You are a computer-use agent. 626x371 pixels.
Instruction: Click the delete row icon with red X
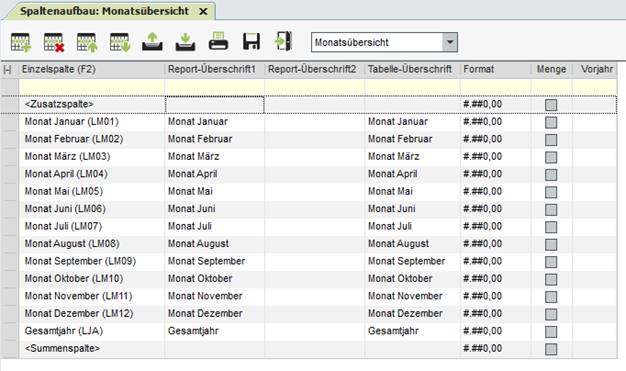point(54,42)
